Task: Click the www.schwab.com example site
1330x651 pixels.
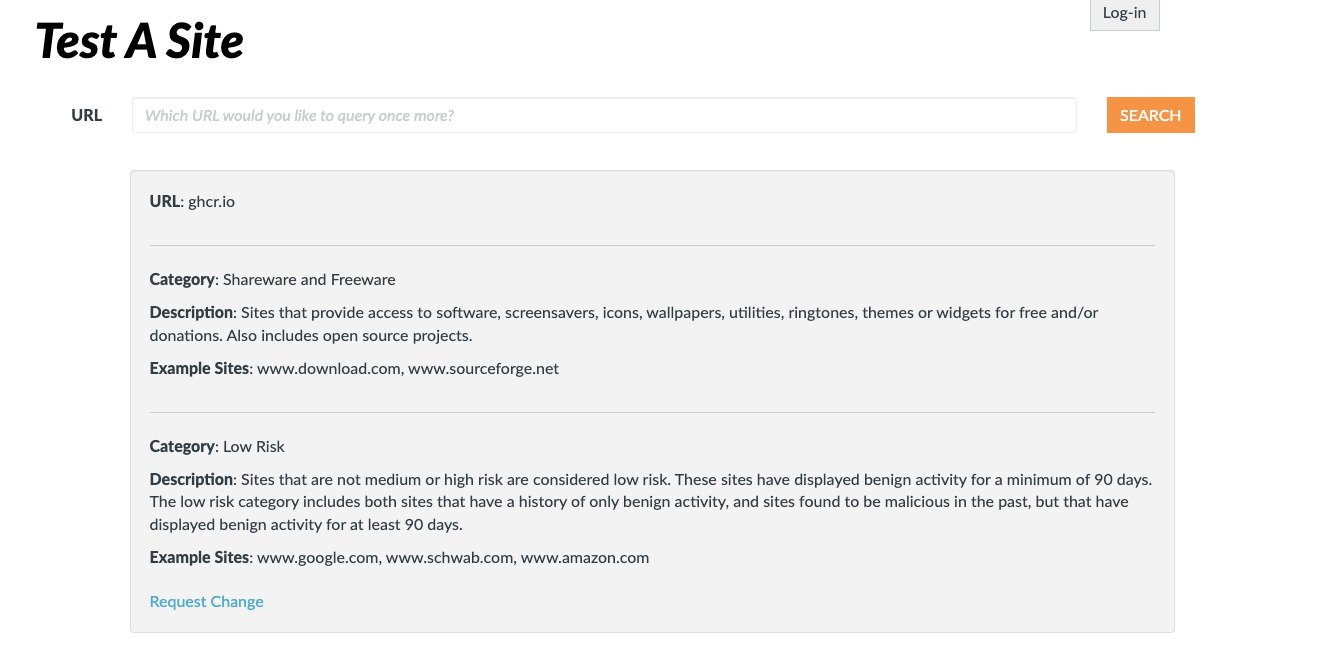Action: point(449,558)
